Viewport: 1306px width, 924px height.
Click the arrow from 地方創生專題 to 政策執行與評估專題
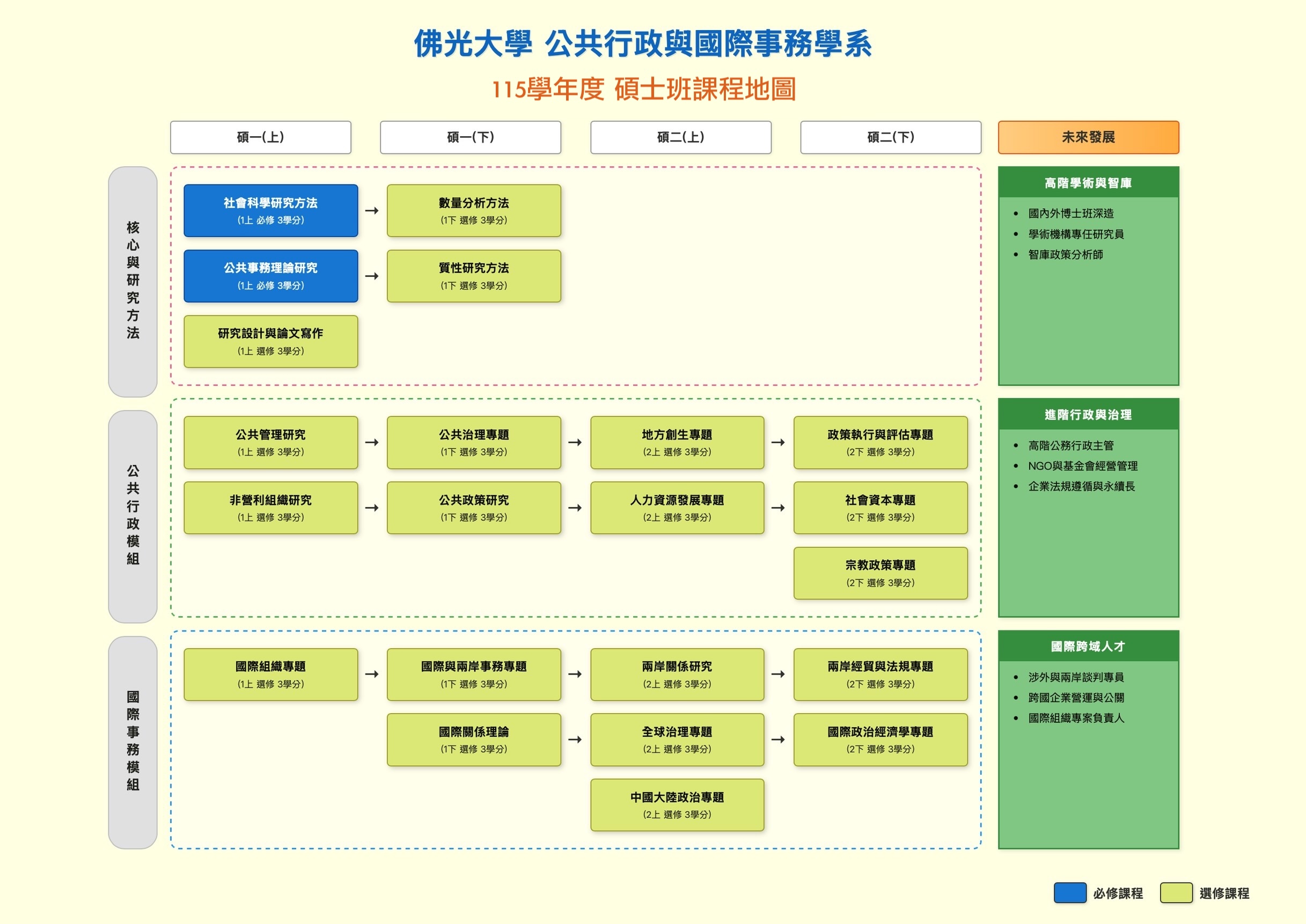pyautogui.click(x=779, y=443)
